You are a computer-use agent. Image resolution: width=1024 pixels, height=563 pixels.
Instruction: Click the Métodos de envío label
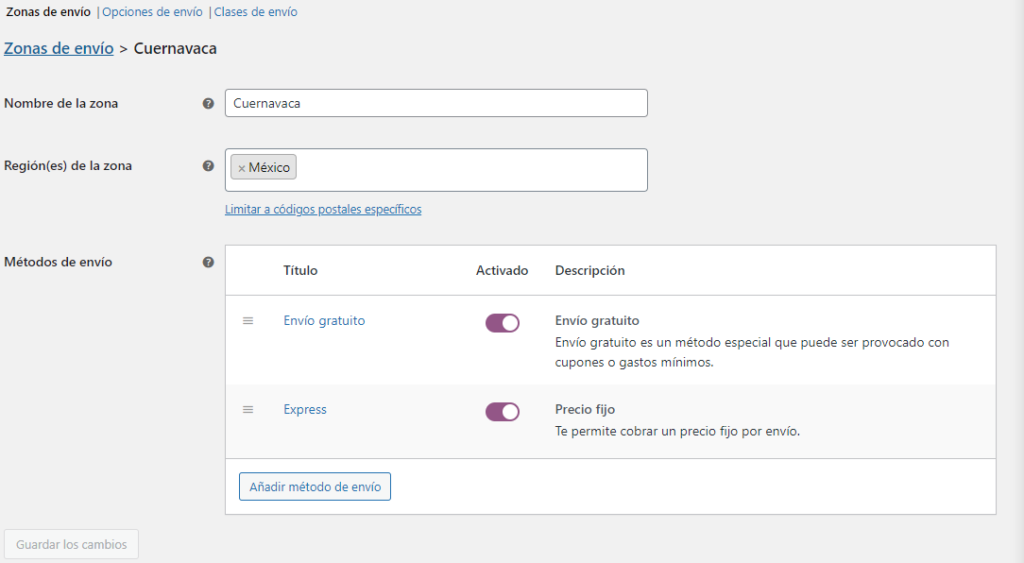pyautogui.click(x=58, y=262)
